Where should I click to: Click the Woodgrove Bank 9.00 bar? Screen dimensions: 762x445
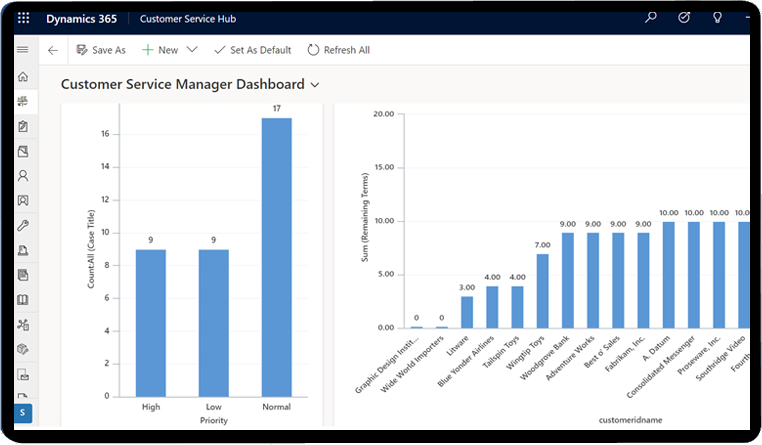tap(568, 280)
